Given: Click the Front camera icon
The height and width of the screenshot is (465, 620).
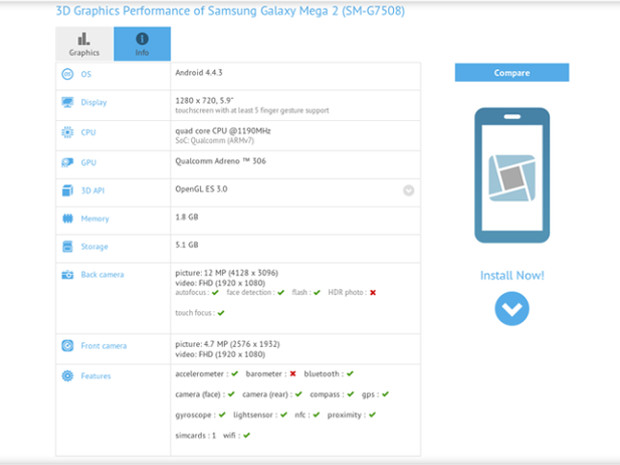Looking at the screenshot, I should coord(68,346).
